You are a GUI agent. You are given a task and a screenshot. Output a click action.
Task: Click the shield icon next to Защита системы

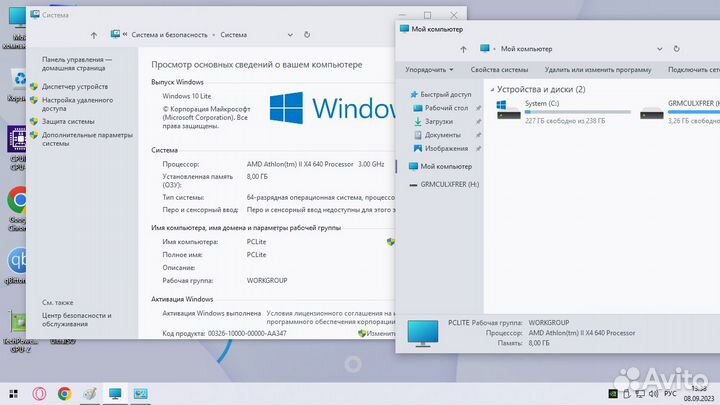point(34,121)
